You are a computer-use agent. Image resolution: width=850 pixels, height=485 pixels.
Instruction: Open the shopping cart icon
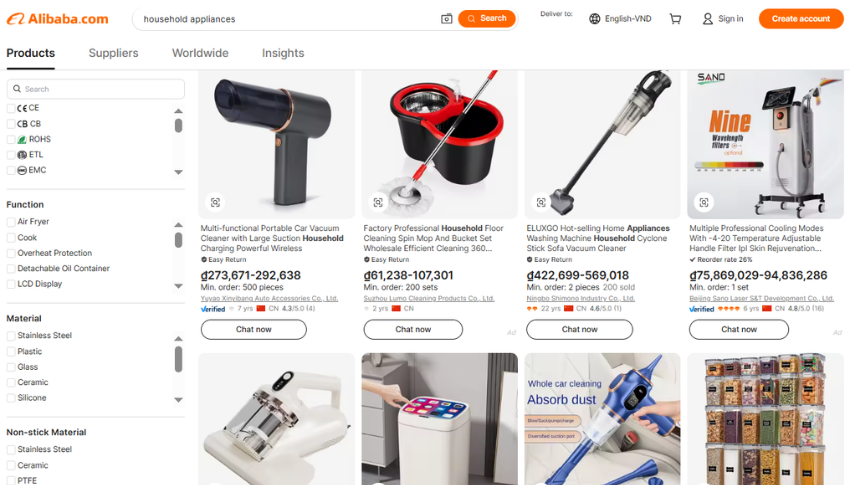pyautogui.click(x=675, y=19)
